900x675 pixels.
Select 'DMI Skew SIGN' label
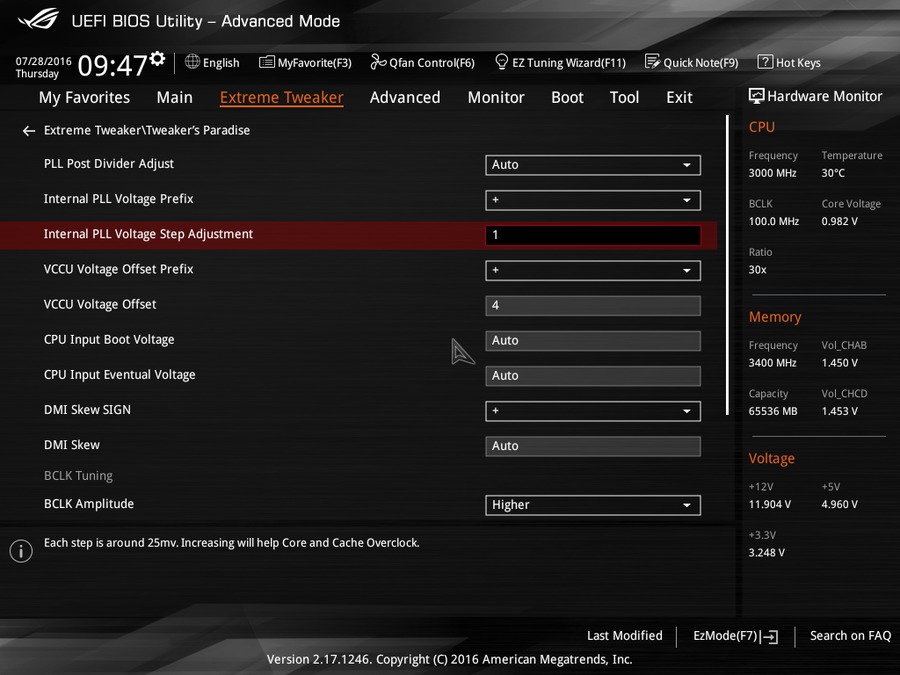(x=87, y=410)
